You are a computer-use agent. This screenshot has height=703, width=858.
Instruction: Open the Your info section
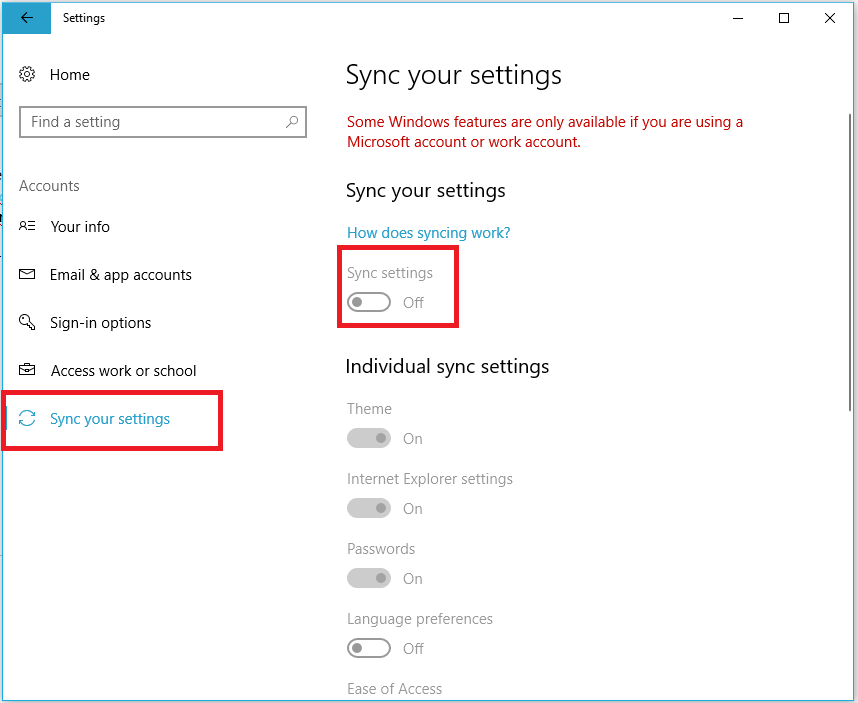80,226
